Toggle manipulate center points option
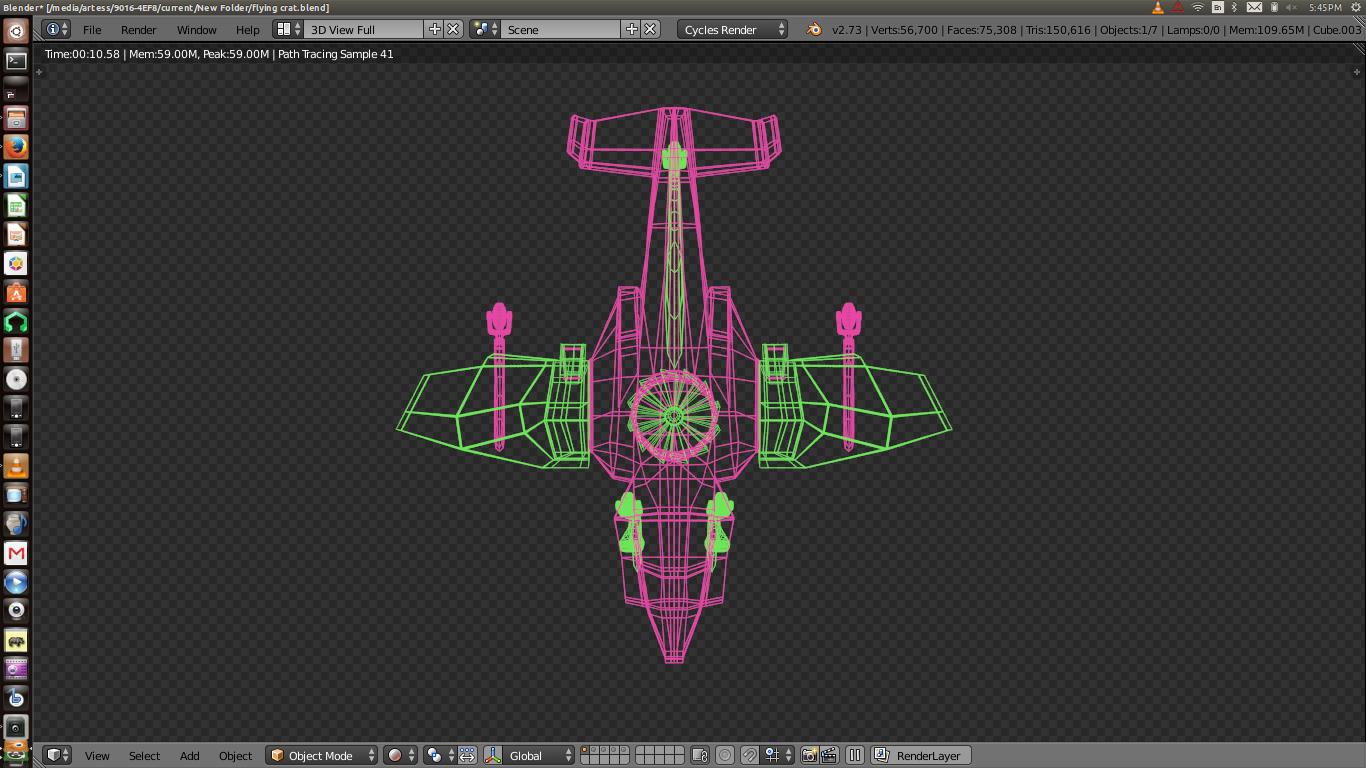1366x768 pixels. point(467,756)
